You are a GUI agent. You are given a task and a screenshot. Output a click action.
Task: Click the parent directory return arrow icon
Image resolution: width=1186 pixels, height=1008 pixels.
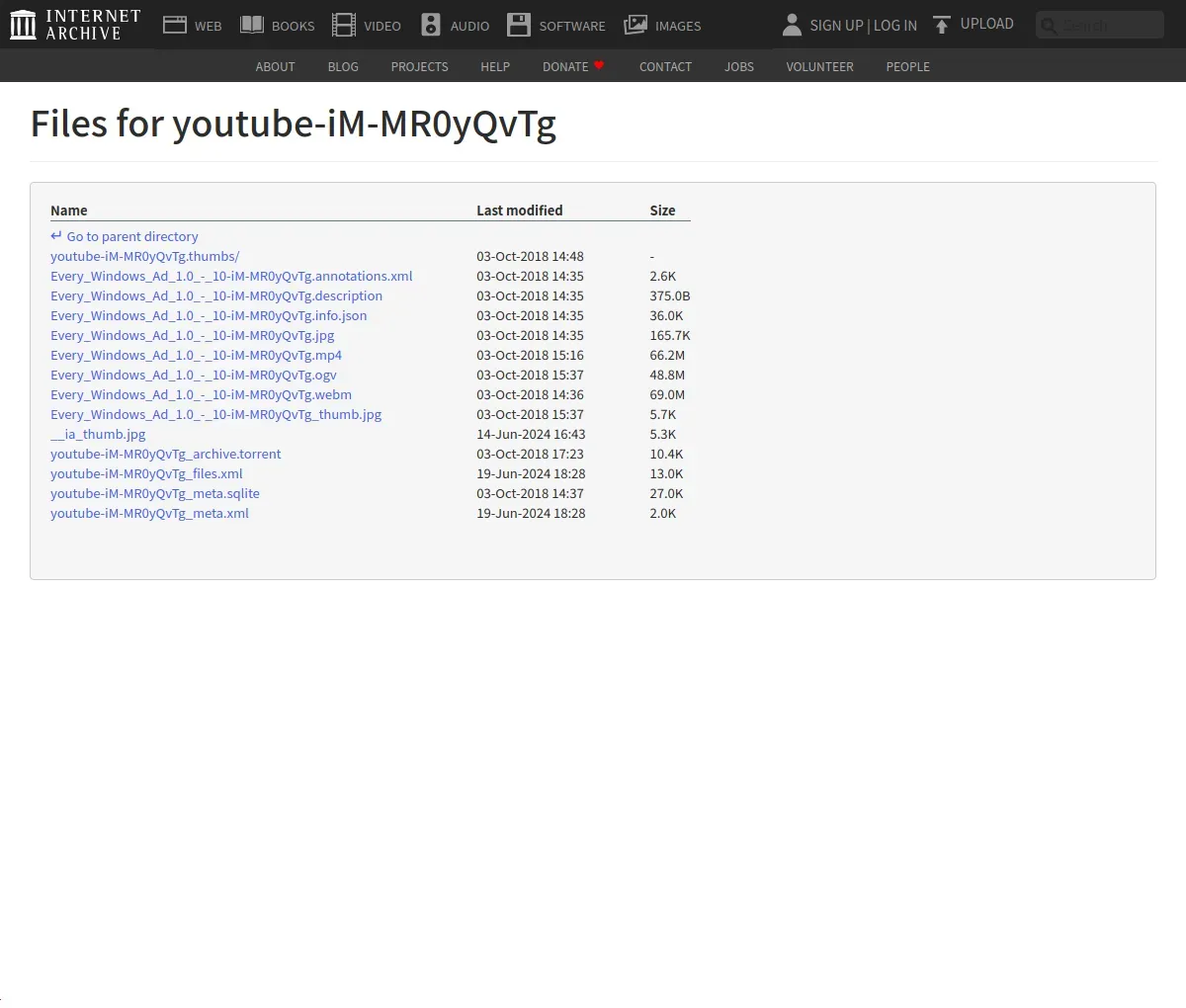click(56, 236)
